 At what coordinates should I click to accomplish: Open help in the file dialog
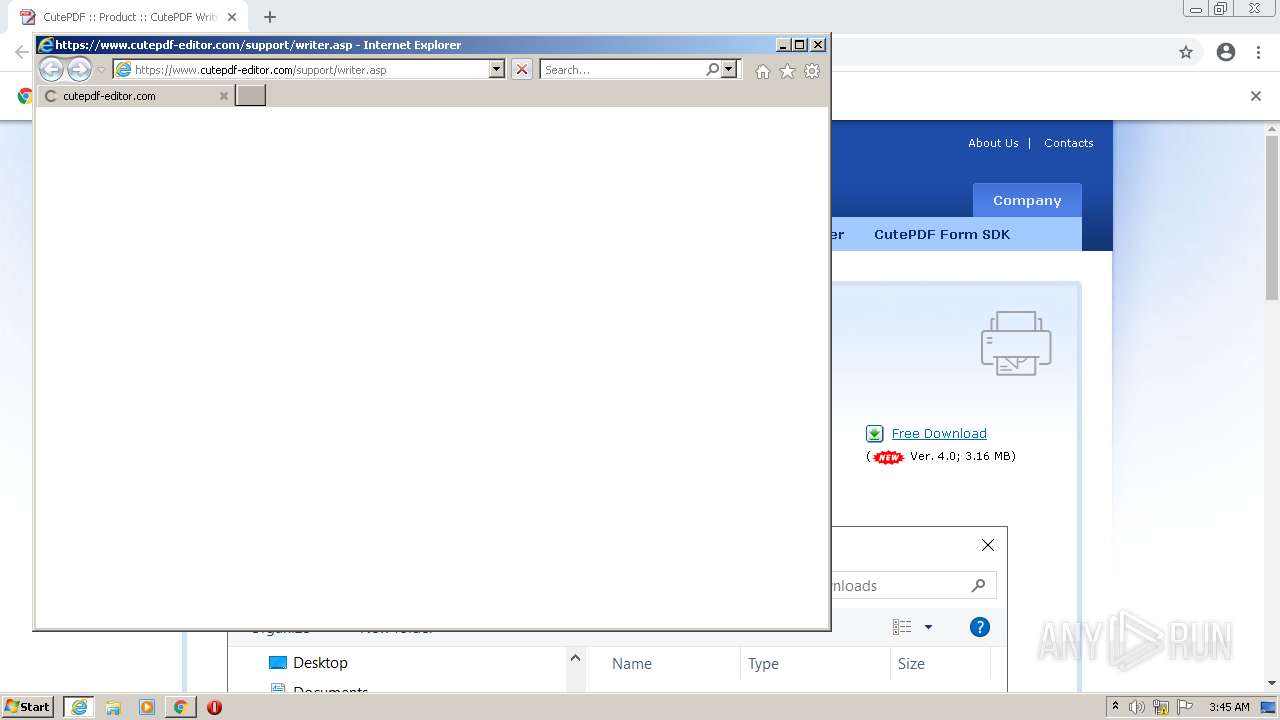pos(980,627)
